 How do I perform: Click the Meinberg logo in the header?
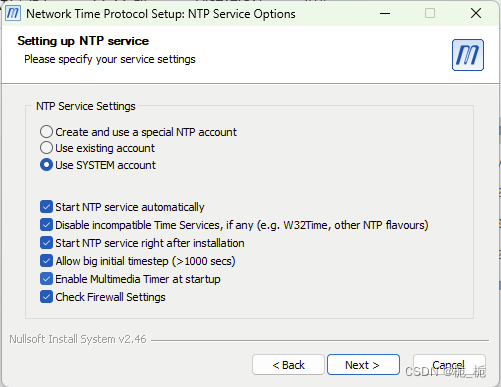click(x=468, y=55)
